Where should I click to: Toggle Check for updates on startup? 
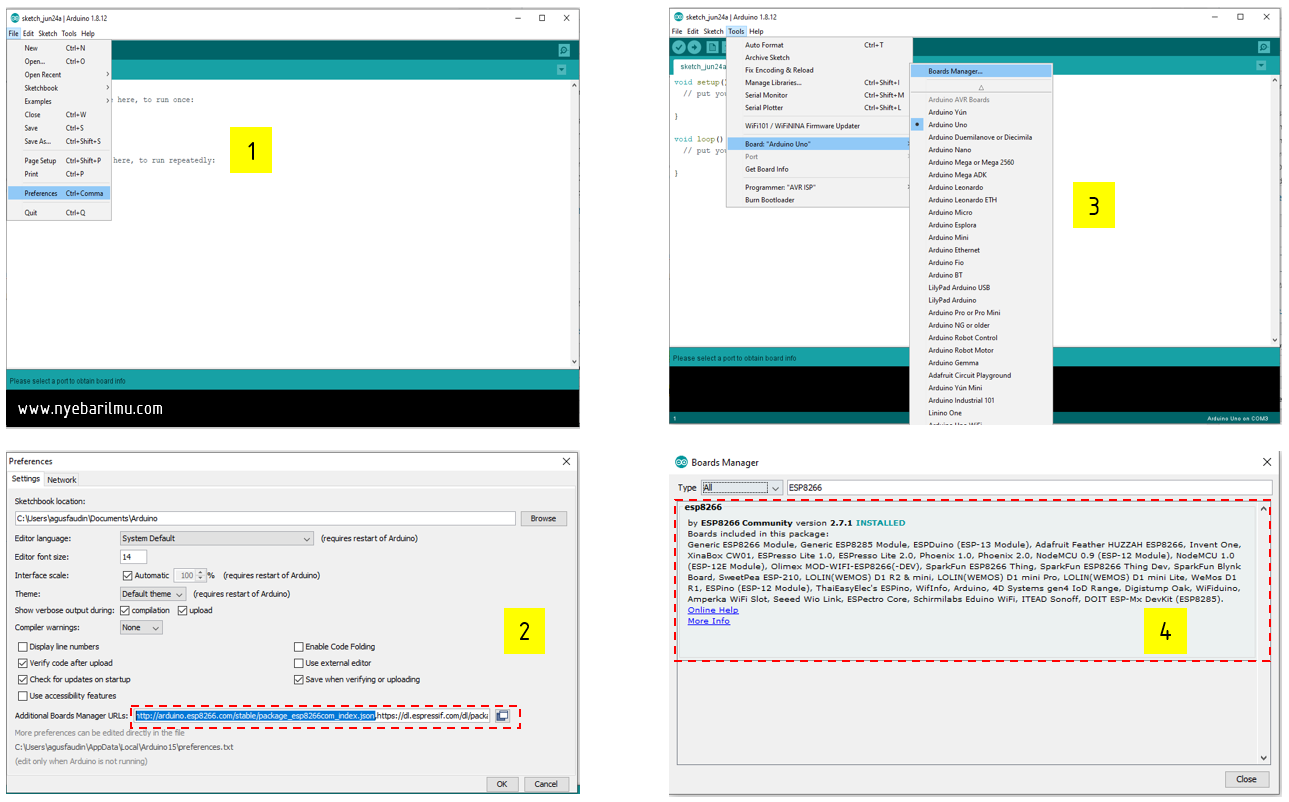23,679
